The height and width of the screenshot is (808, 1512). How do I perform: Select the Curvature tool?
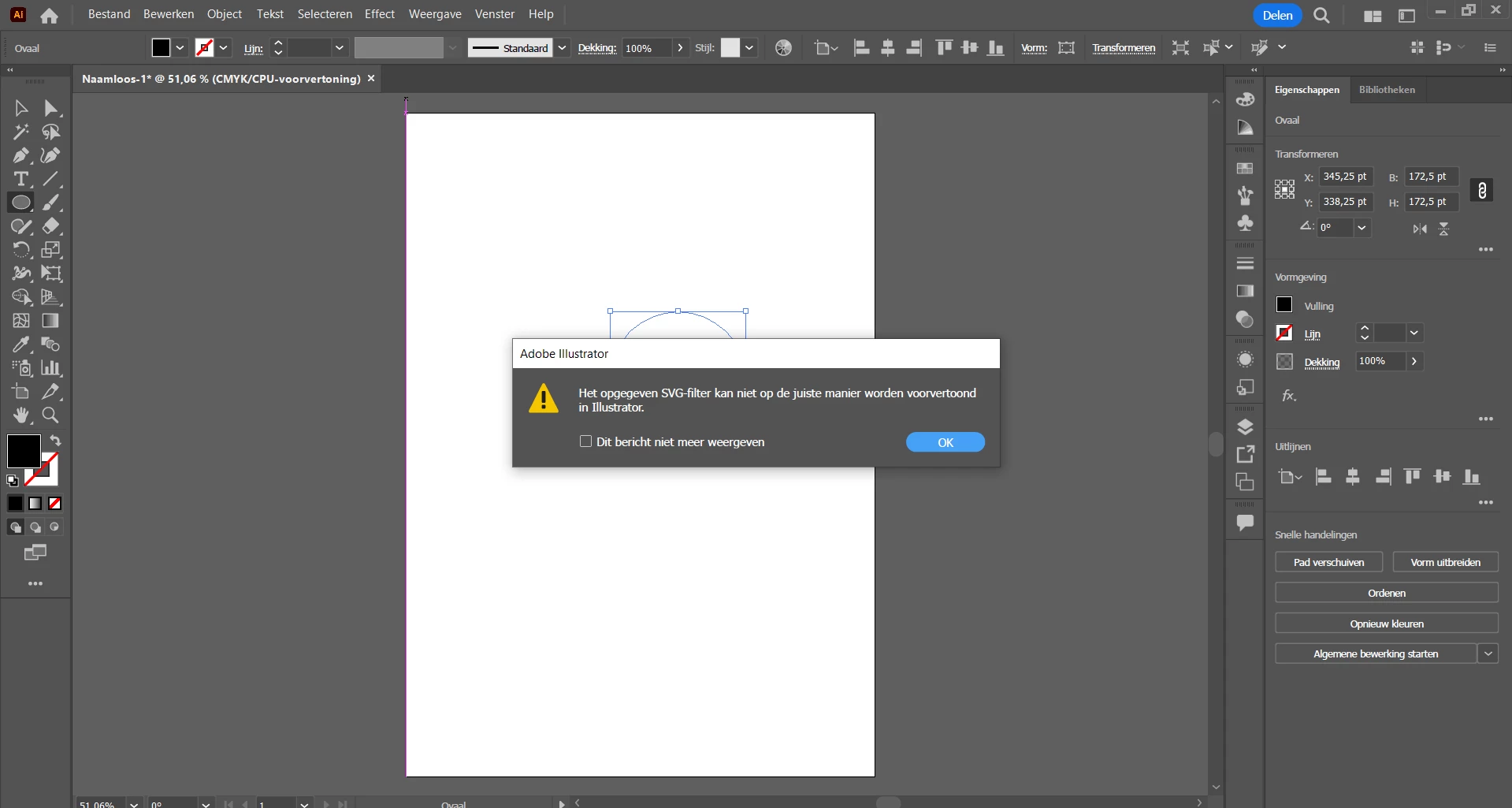(x=51, y=155)
